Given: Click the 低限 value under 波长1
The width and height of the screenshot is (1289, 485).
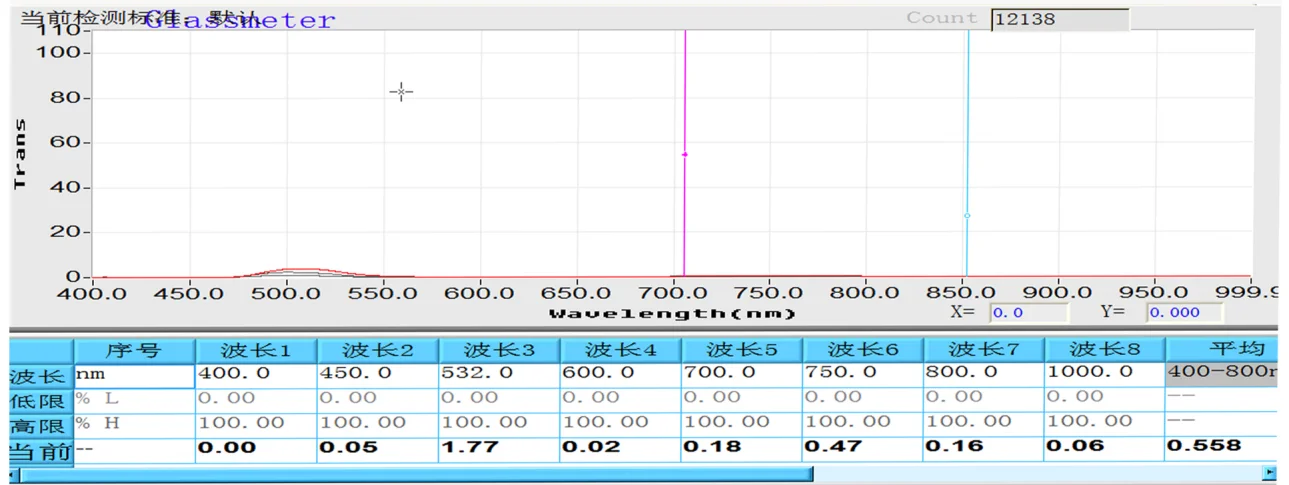Looking at the screenshot, I should pyautogui.click(x=256, y=400).
